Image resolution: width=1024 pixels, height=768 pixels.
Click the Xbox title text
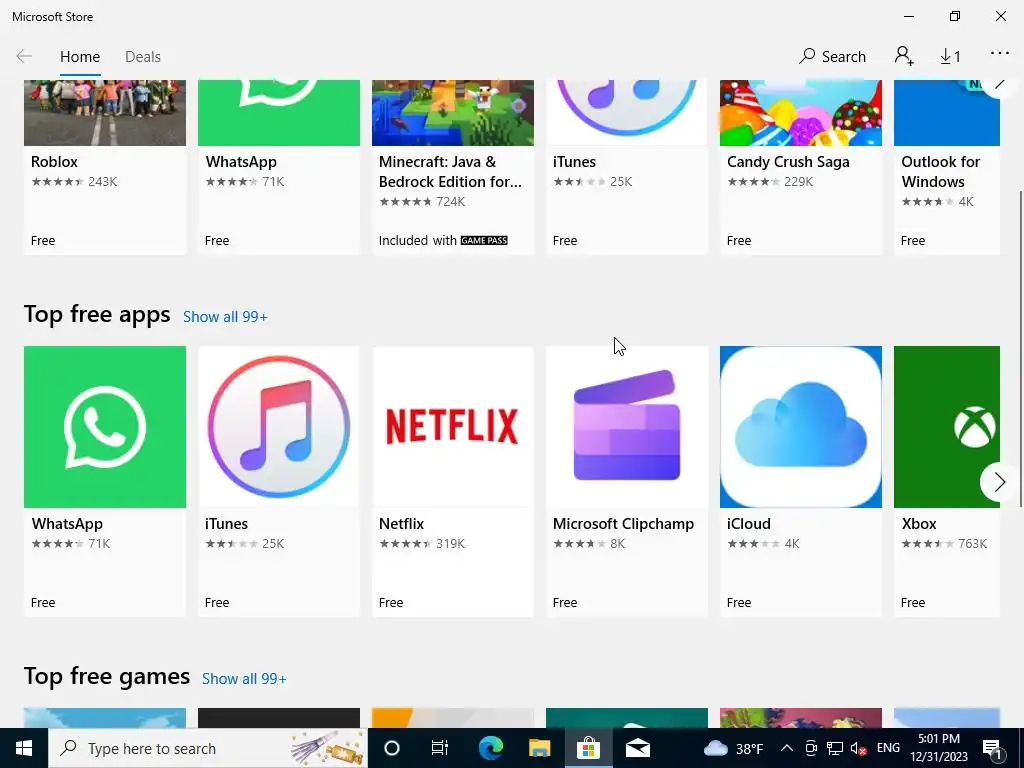pos(919,524)
